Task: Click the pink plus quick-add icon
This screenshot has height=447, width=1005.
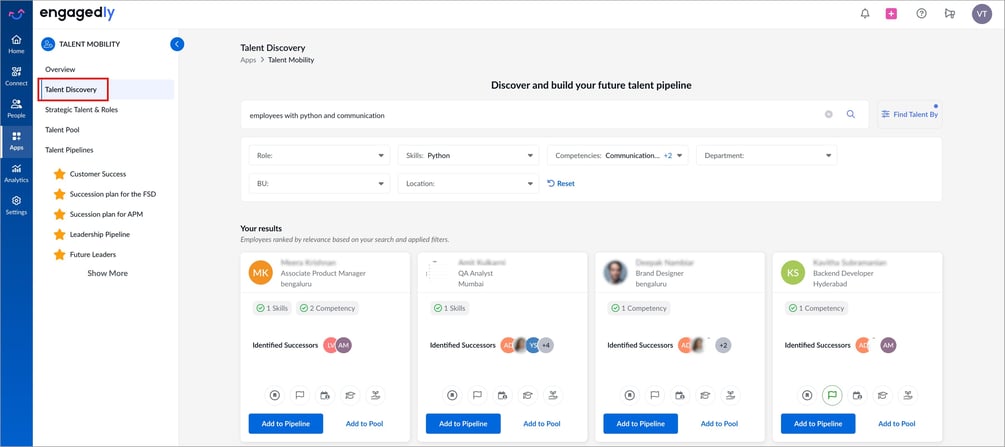Action: tap(891, 13)
